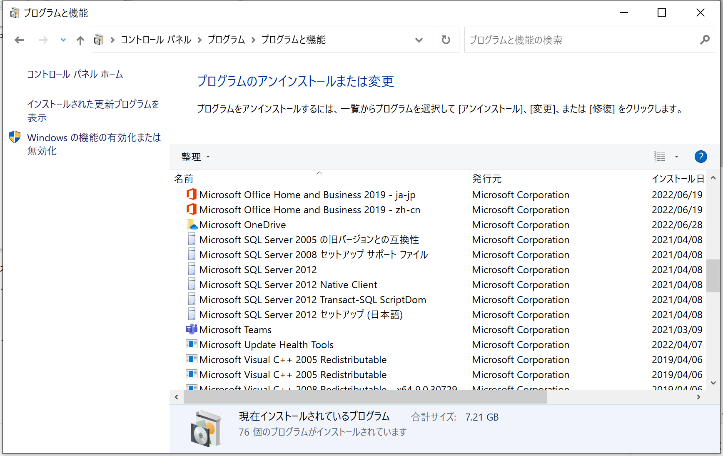The image size is (723, 456).
Task: Expand the address bar history dropdown
Action: [x=419, y=40]
